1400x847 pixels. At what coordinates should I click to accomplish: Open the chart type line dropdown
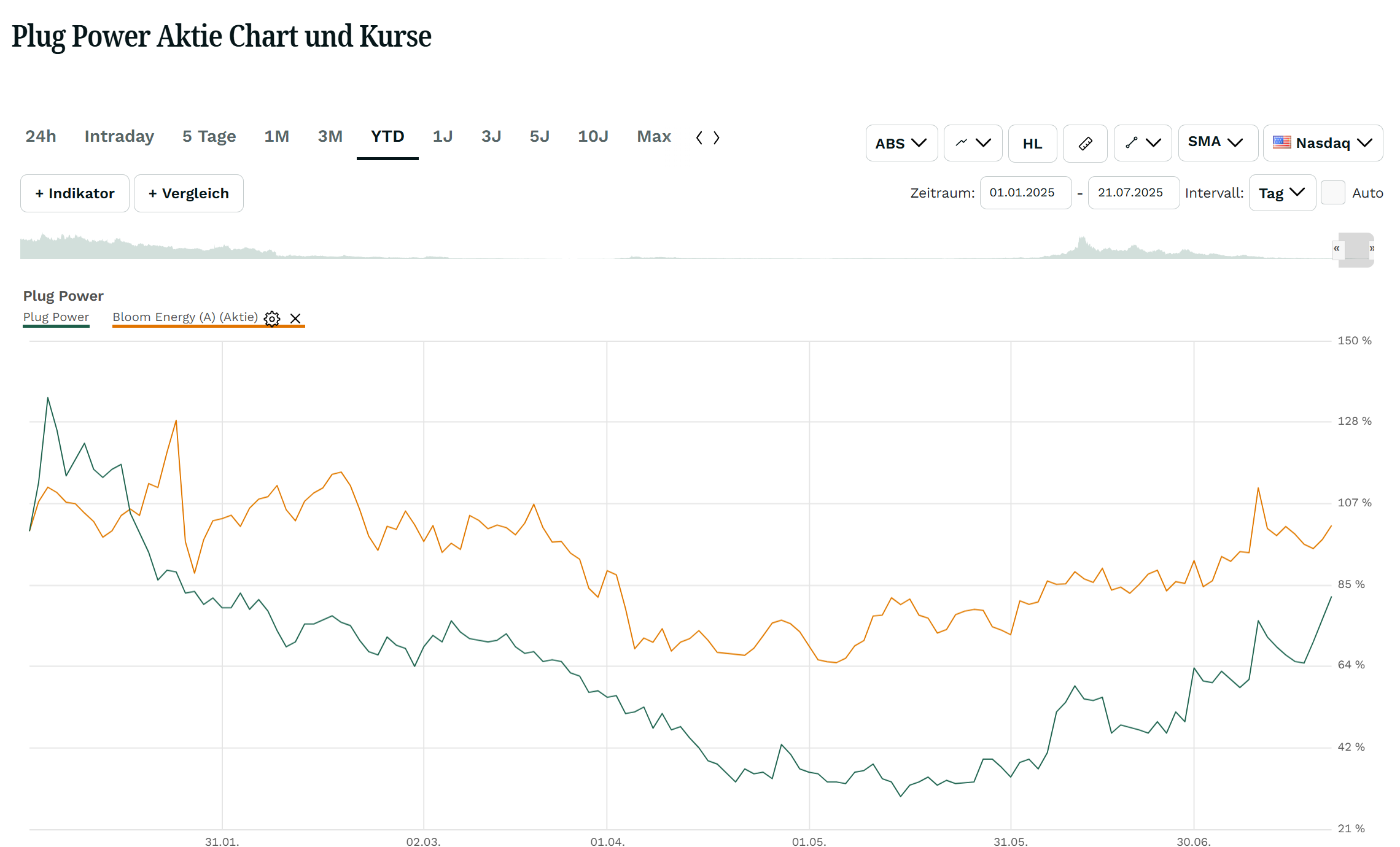973,144
